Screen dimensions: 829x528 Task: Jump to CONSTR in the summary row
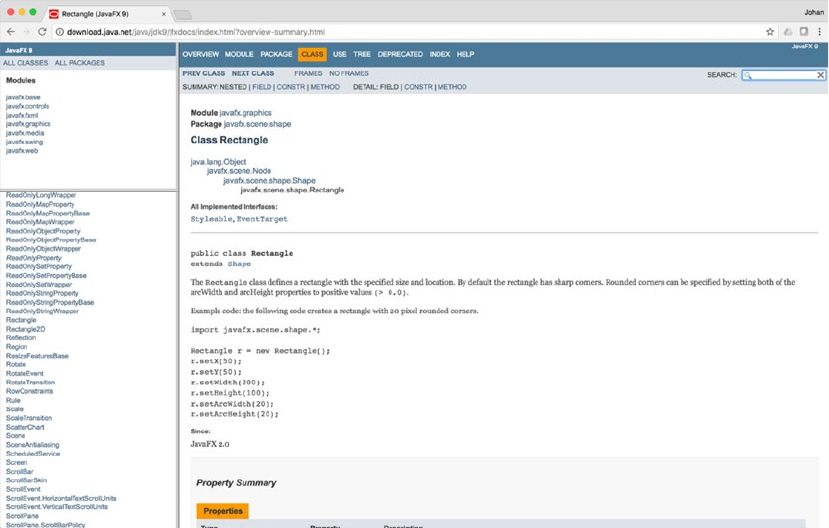tap(291, 87)
